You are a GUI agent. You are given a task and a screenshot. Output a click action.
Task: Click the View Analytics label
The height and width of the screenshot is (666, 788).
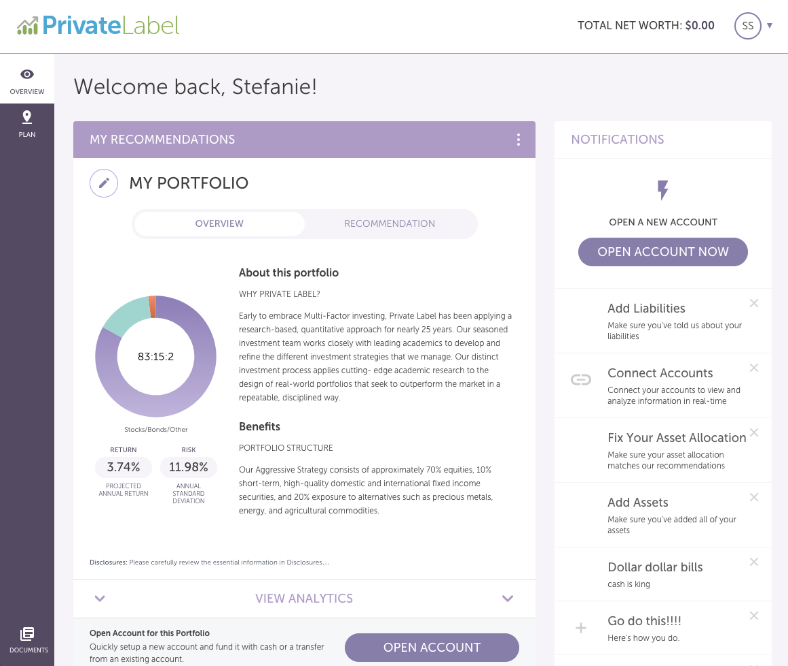click(304, 598)
